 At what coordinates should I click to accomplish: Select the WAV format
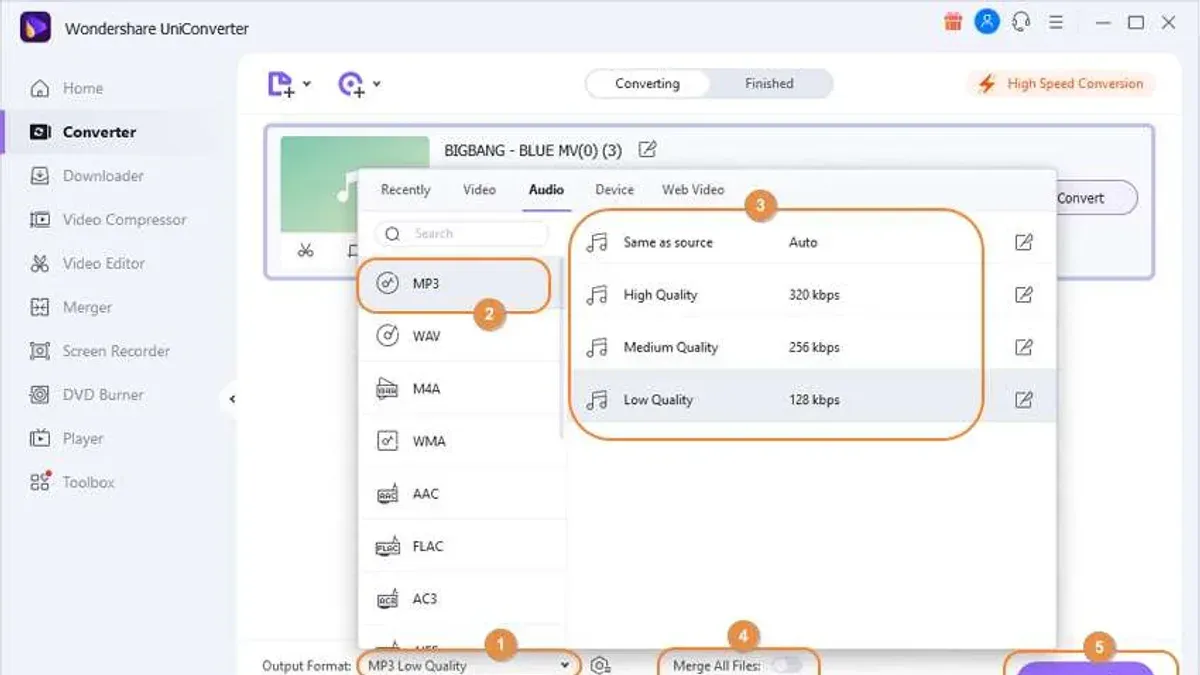459,337
